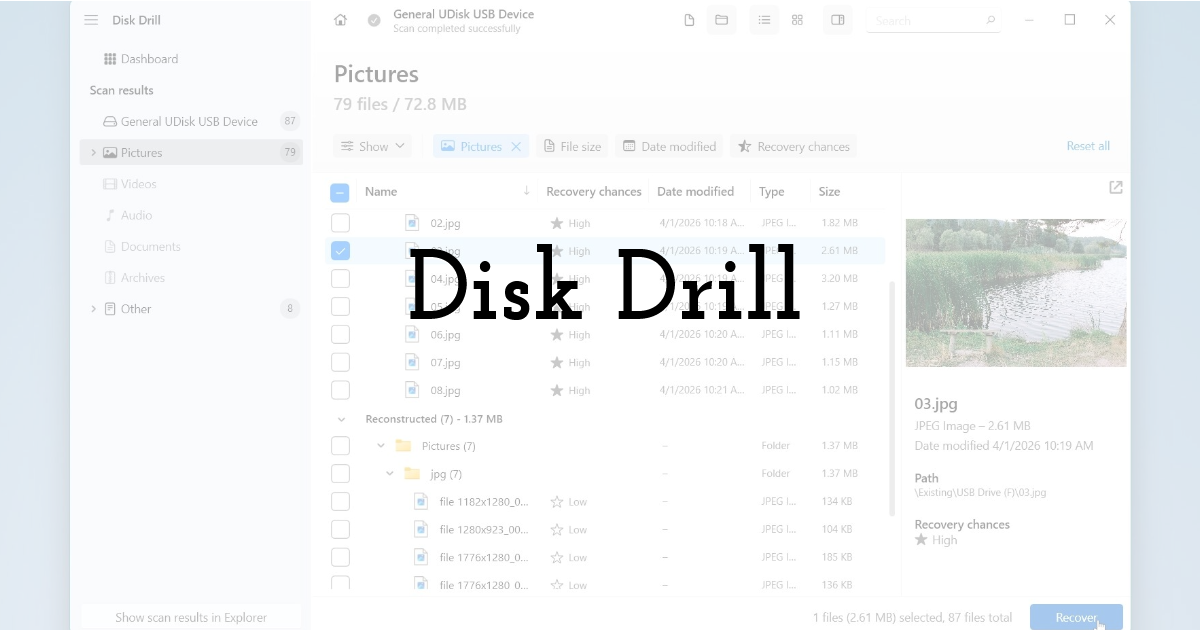Open folder view of found files

pos(721,20)
